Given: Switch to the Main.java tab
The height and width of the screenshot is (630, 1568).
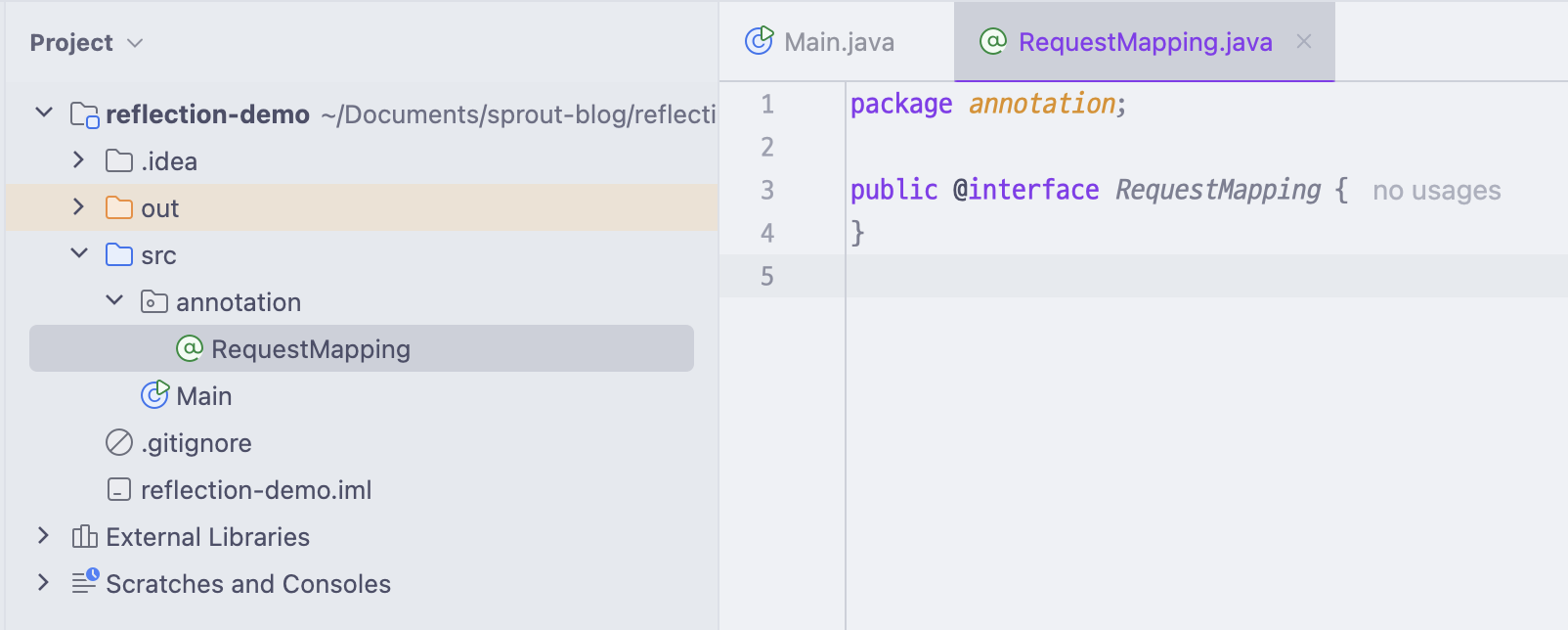Looking at the screenshot, I should tap(838, 42).
